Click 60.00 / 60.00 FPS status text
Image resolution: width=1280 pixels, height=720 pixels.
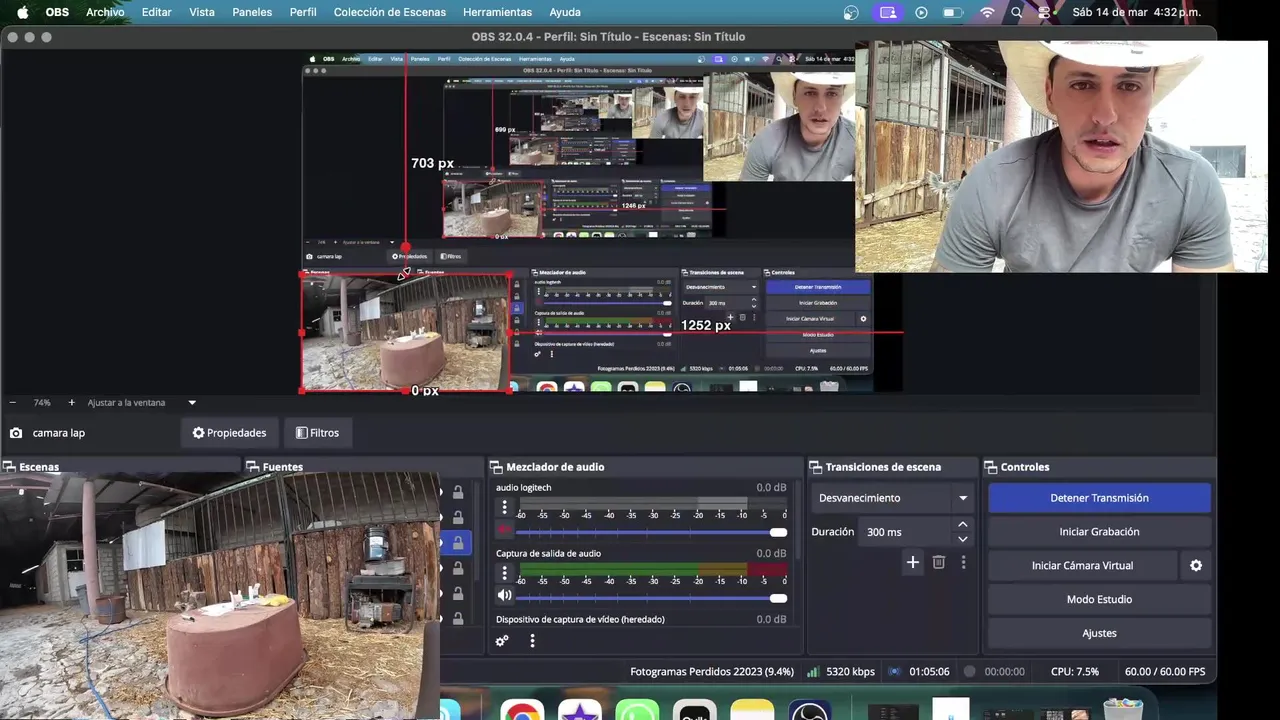1165,672
